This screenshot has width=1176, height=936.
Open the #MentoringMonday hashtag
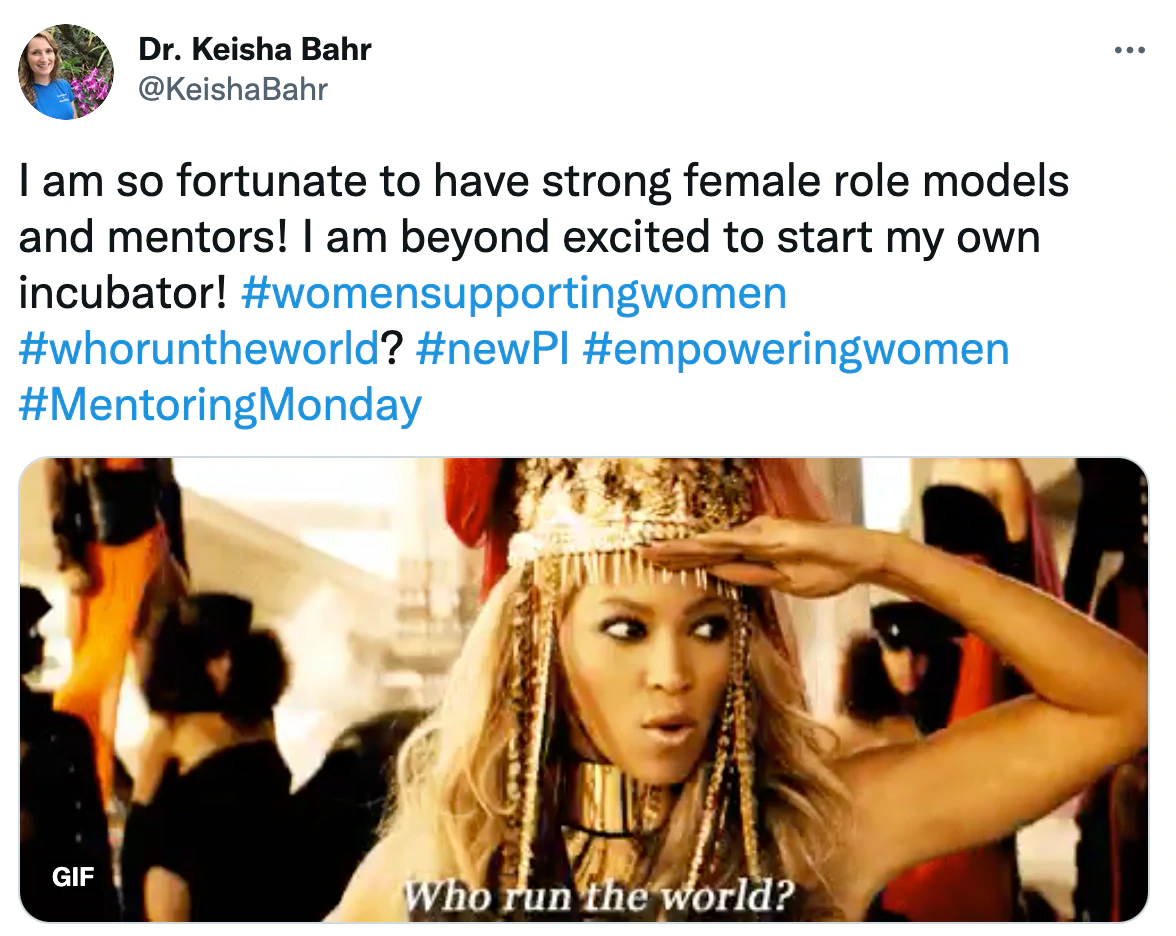(x=220, y=406)
